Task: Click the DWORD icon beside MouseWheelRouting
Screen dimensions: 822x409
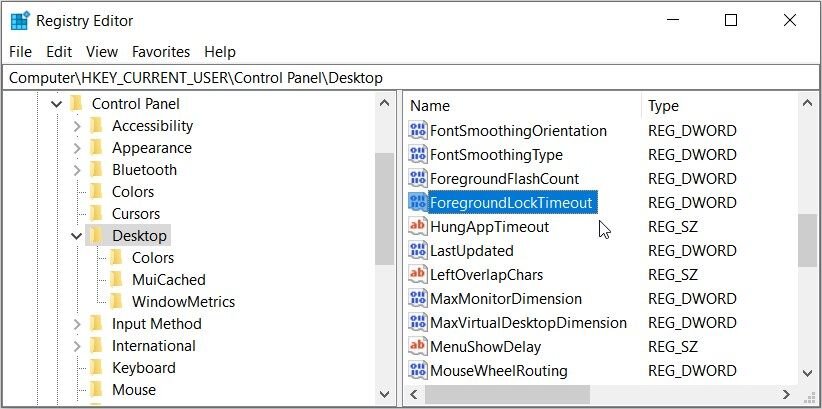Action: pyautogui.click(x=417, y=371)
